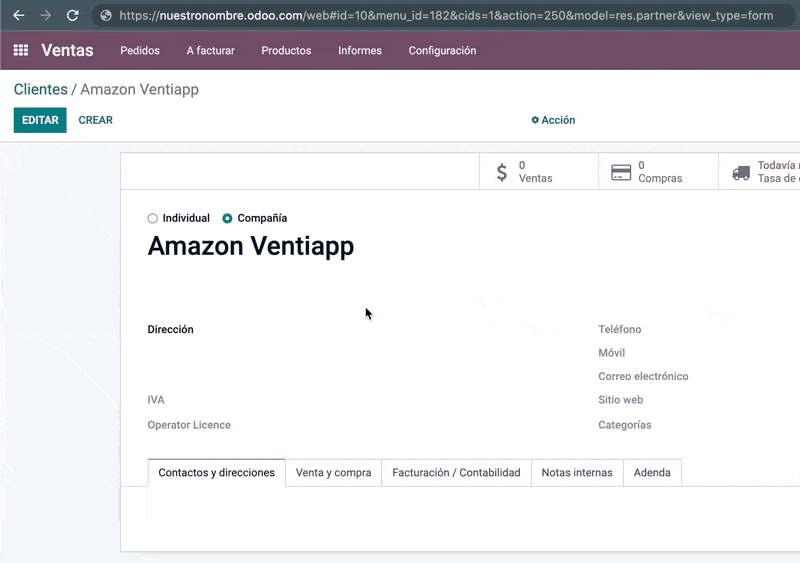Click the delivery truck icon
Screen dimensions: 800x563
tap(741, 173)
